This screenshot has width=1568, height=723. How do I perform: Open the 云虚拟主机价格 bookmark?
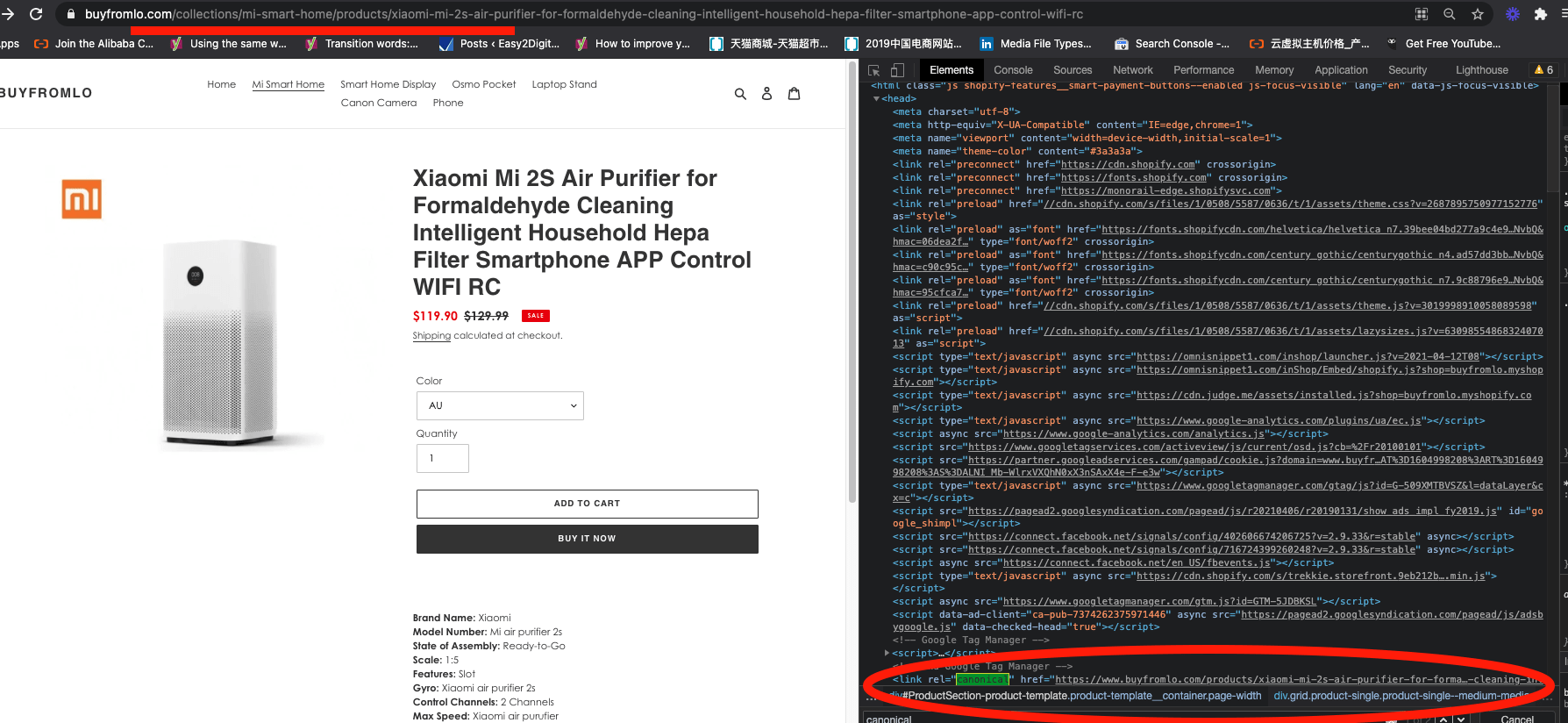tap(1309, 43)
